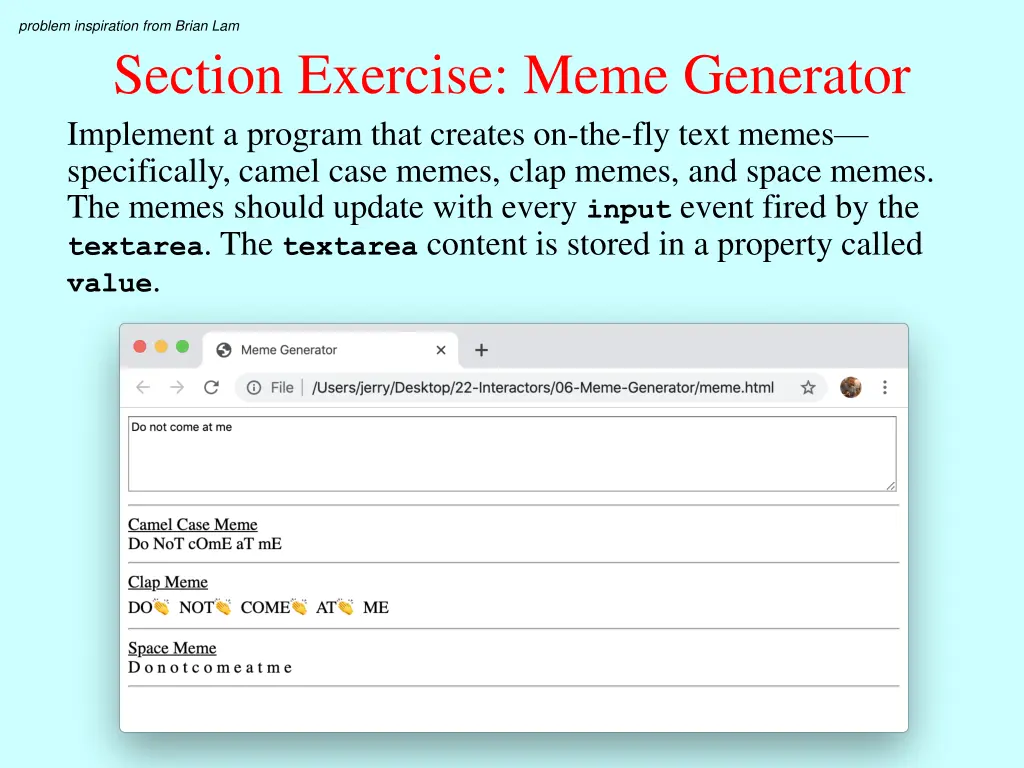
Task: Open a new tab with the plus button
Action: click(x=481, y=350)
